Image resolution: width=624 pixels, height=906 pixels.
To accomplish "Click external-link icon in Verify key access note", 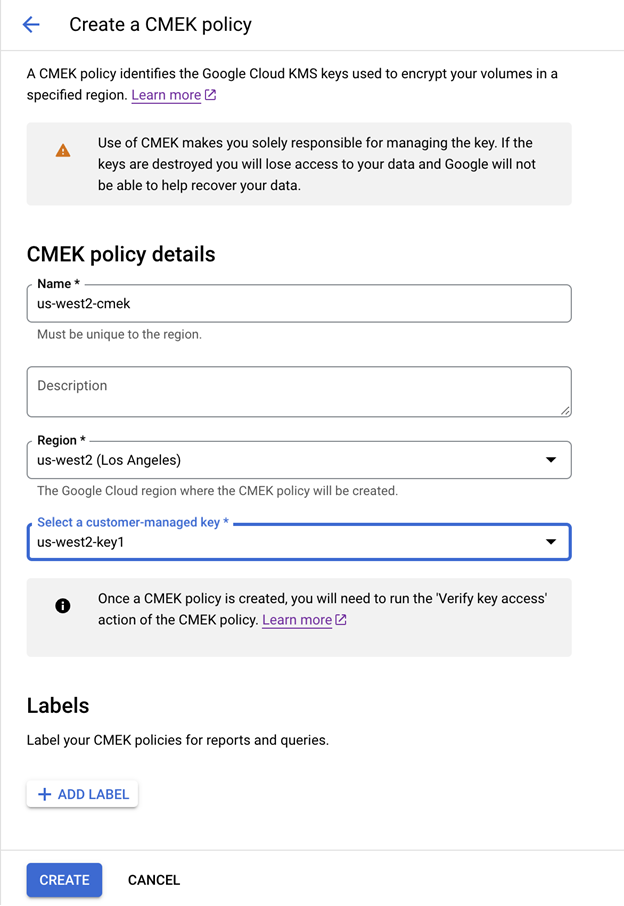I will coord(341,620).
